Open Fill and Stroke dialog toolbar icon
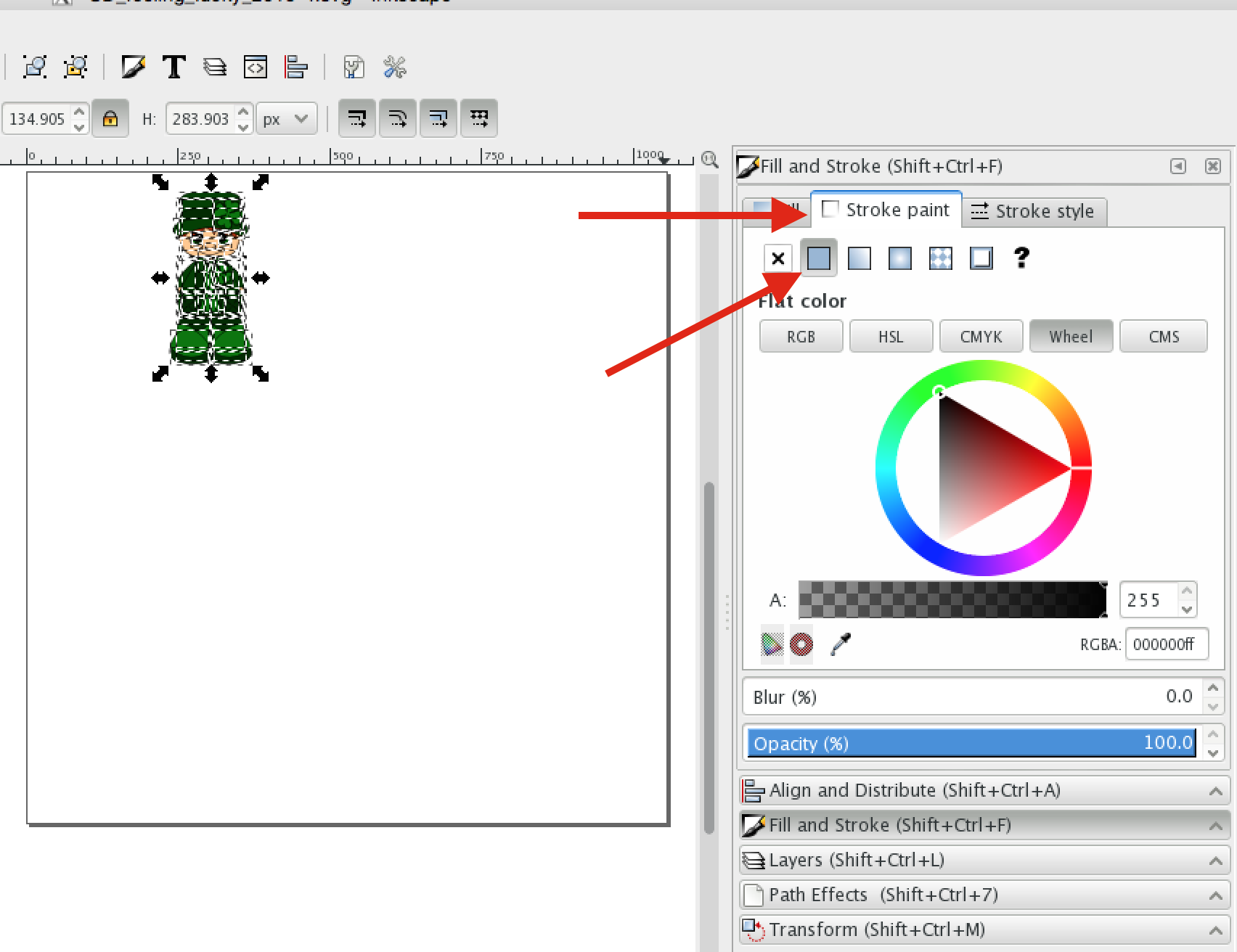 coord(133,67)
